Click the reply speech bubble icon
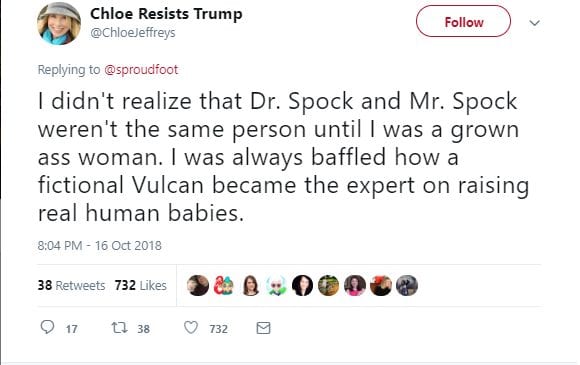The height and width of the screenshot is (365, 580). point(47,327)
